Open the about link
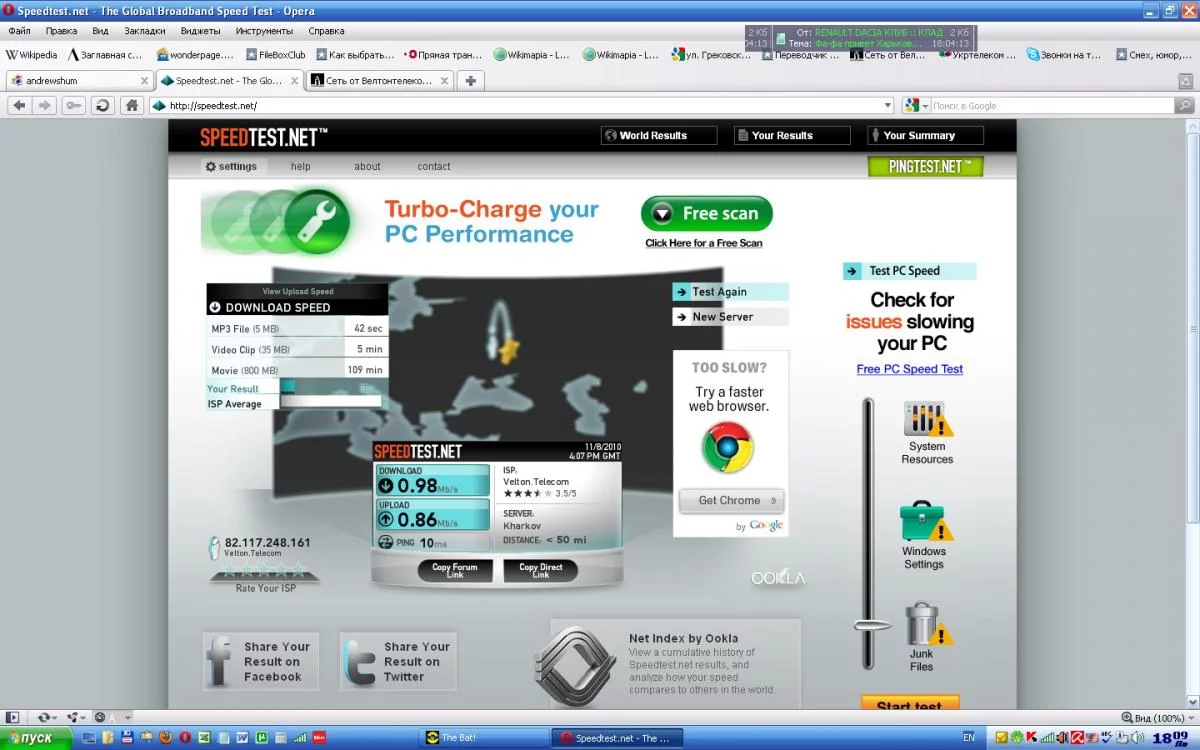Screen dimensions: 1200x750 [367, 167]
